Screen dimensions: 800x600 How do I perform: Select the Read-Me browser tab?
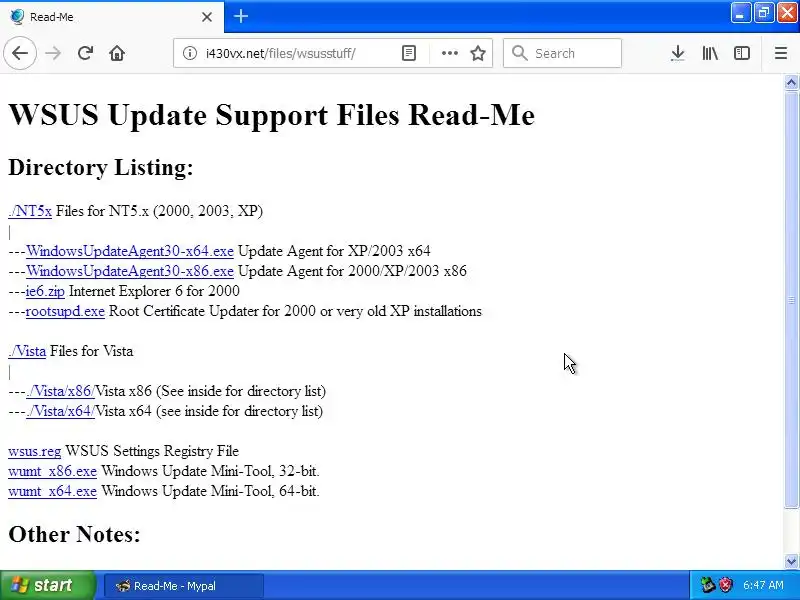[x=112, y=17]
